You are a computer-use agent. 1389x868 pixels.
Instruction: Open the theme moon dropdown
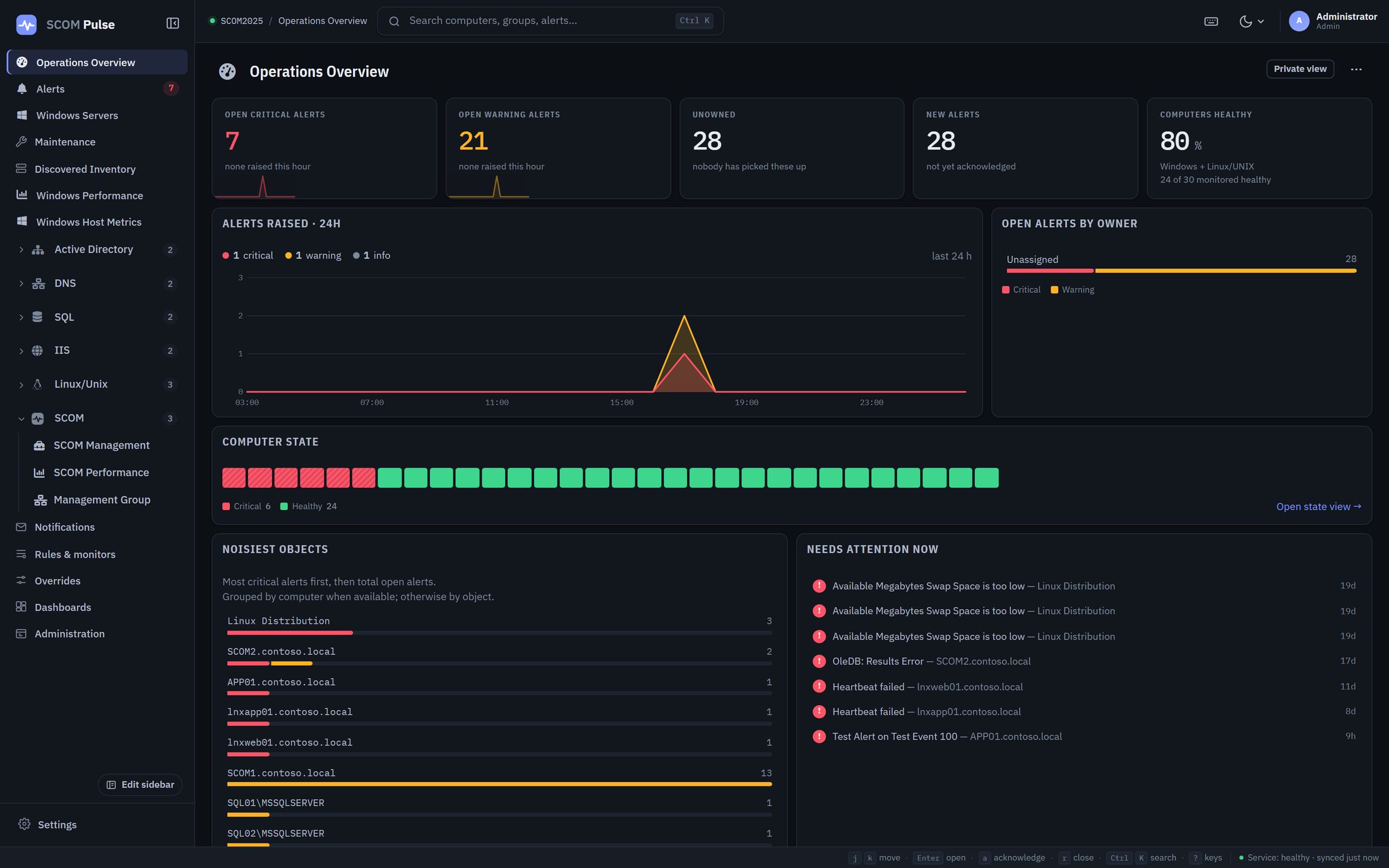pyautogui.click(x=1251, y=21)
